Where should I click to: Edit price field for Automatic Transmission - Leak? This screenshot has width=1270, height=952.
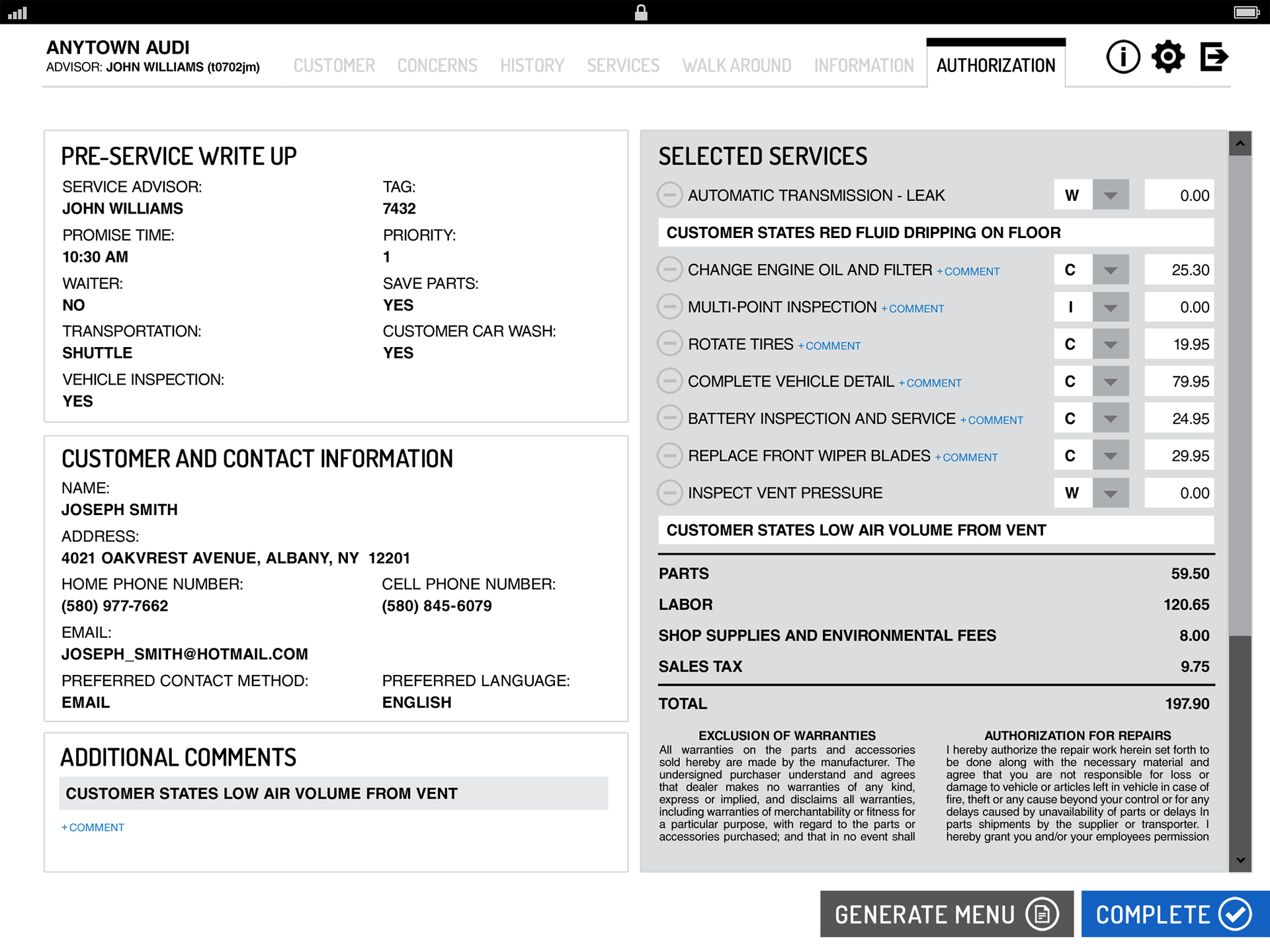click(x=1179, y=195)
